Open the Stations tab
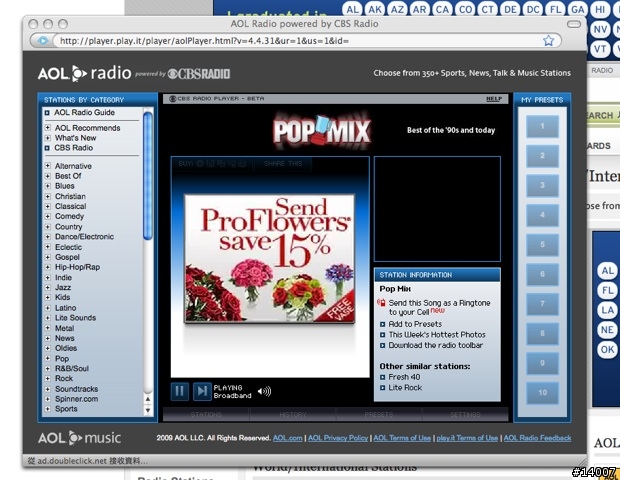 click(206, 414)
